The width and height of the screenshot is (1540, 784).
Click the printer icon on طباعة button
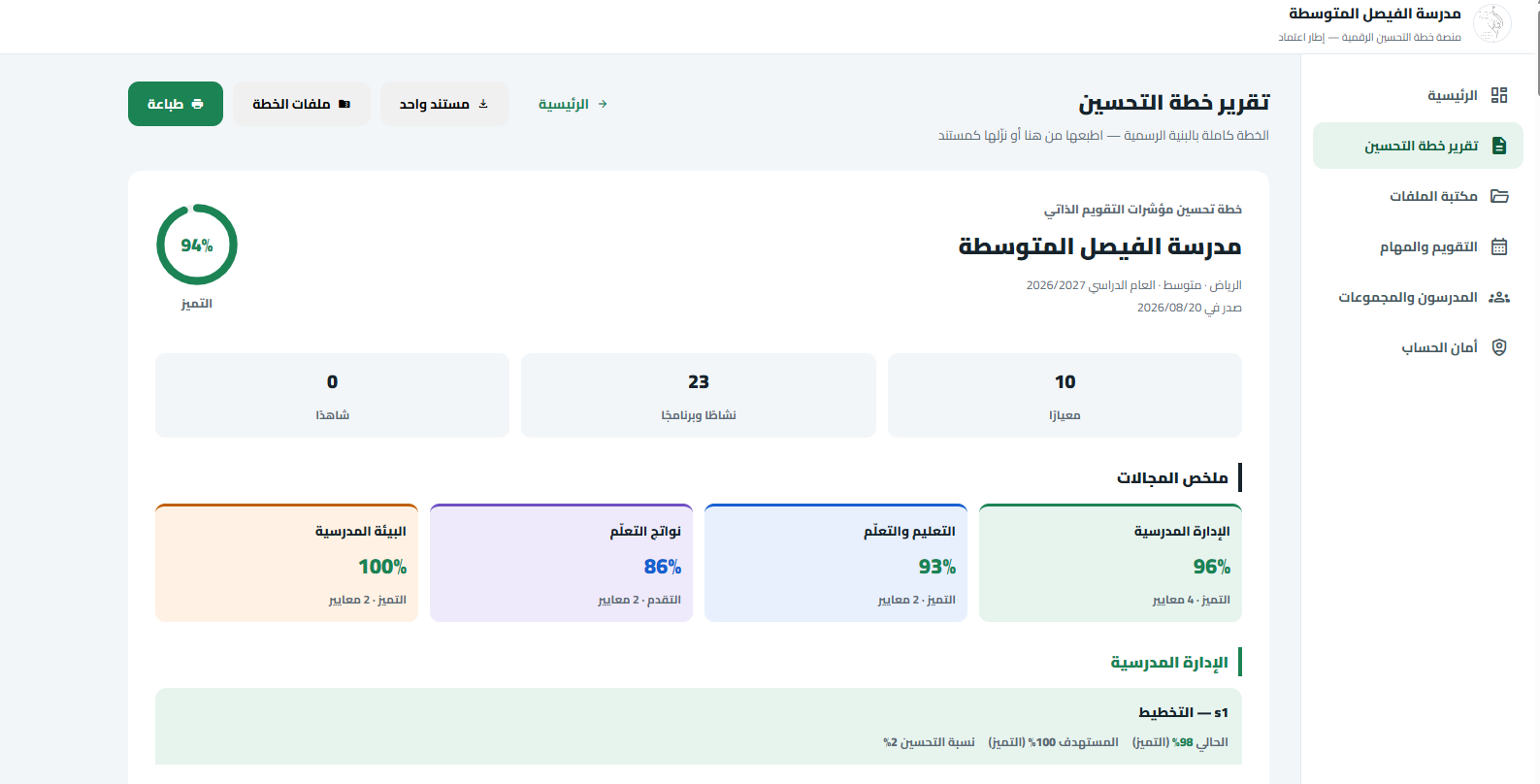coord(198,104)
